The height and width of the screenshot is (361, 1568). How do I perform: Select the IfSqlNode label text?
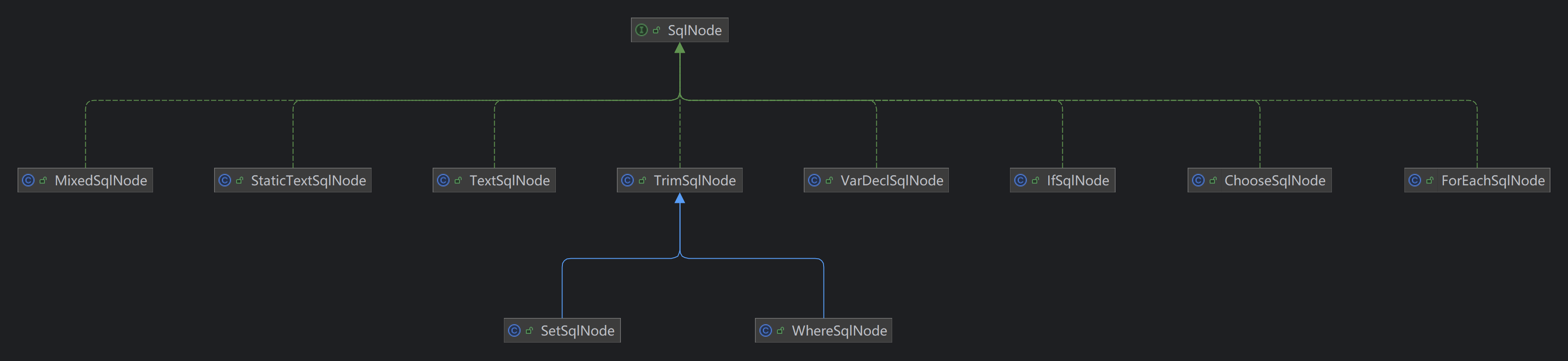[1078, 180]
